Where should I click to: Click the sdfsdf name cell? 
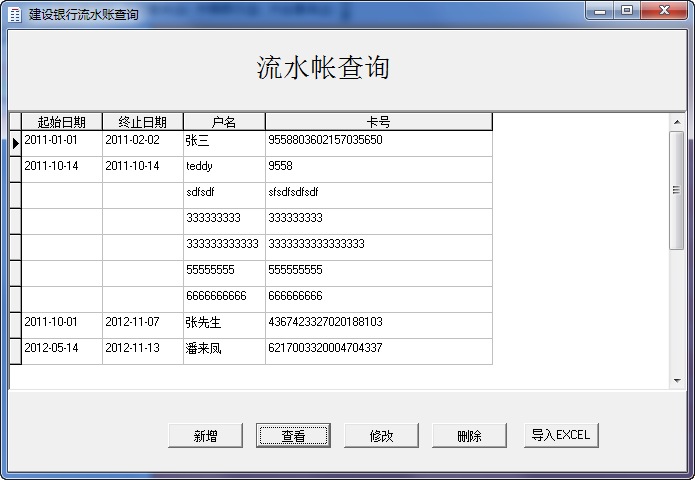(x=224, y=195)
